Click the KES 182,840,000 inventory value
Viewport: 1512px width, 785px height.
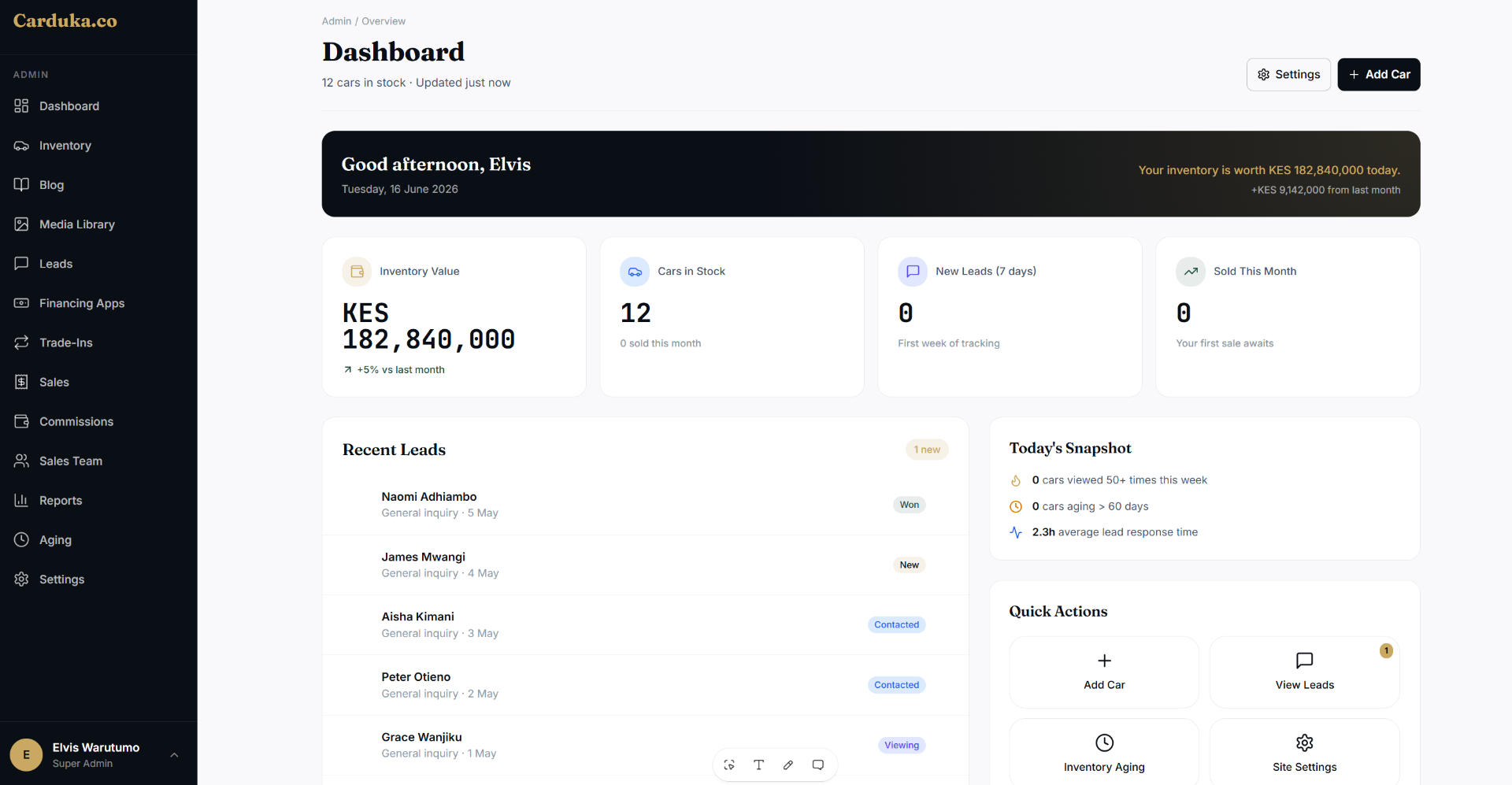[x=428, y=326]
